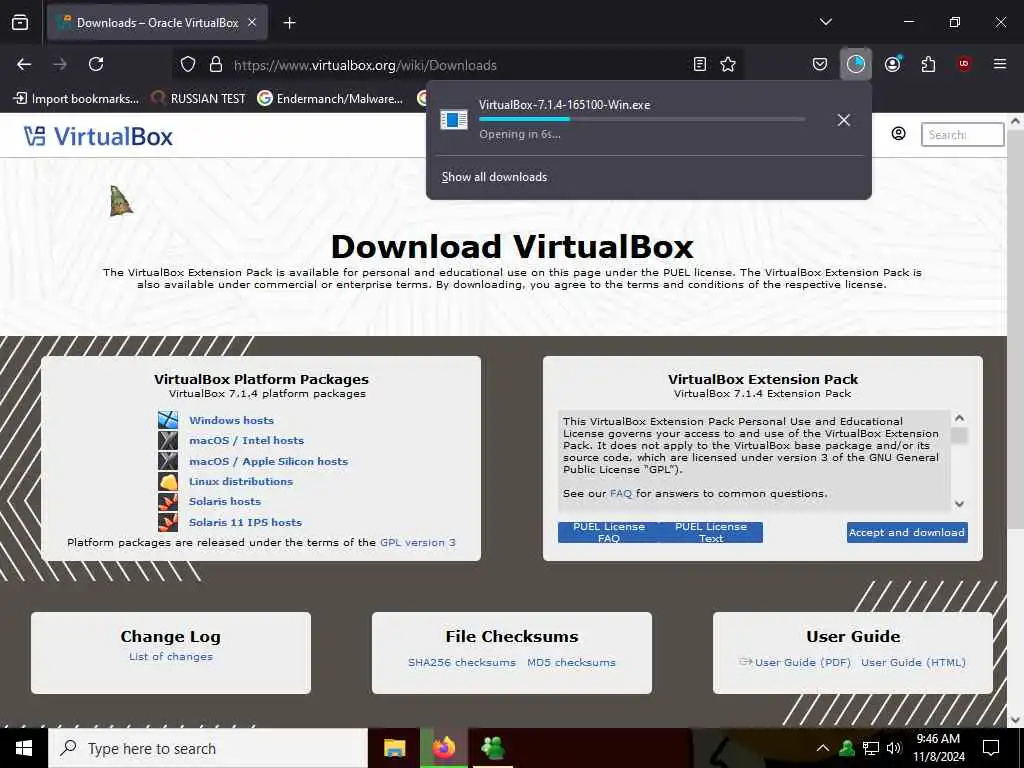Open File Explorer from the taskbar

coord(394,748)
